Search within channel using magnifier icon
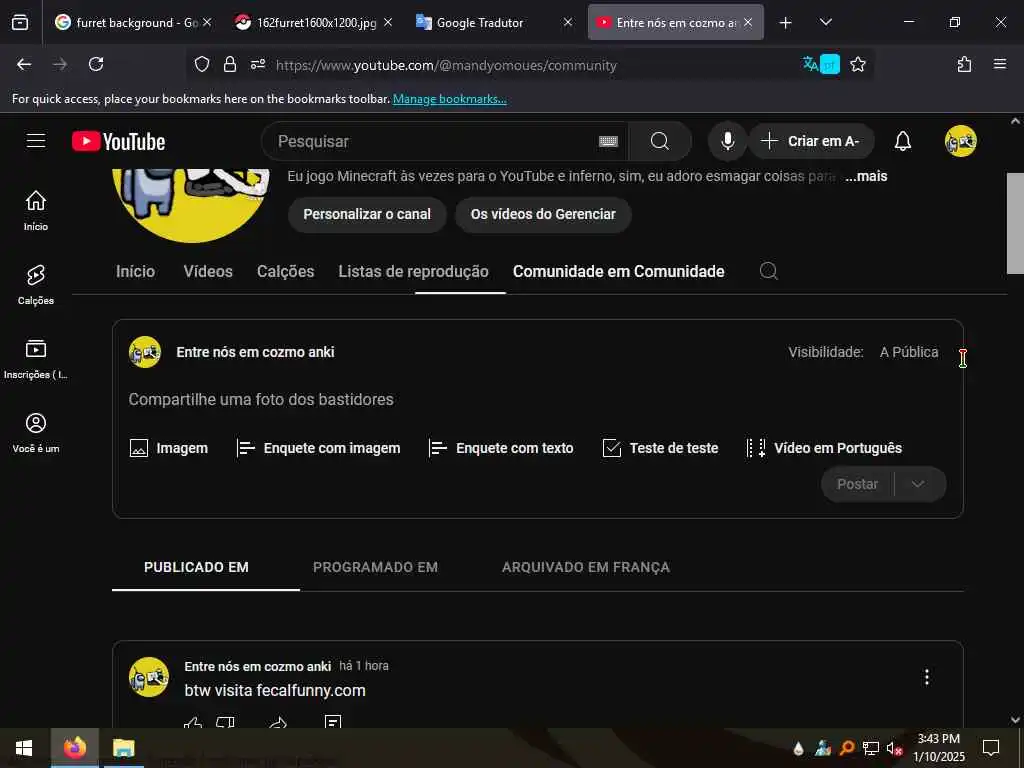Image resolution: width=1024 pixels, height=768 pixels. click(x=769, y=271)
